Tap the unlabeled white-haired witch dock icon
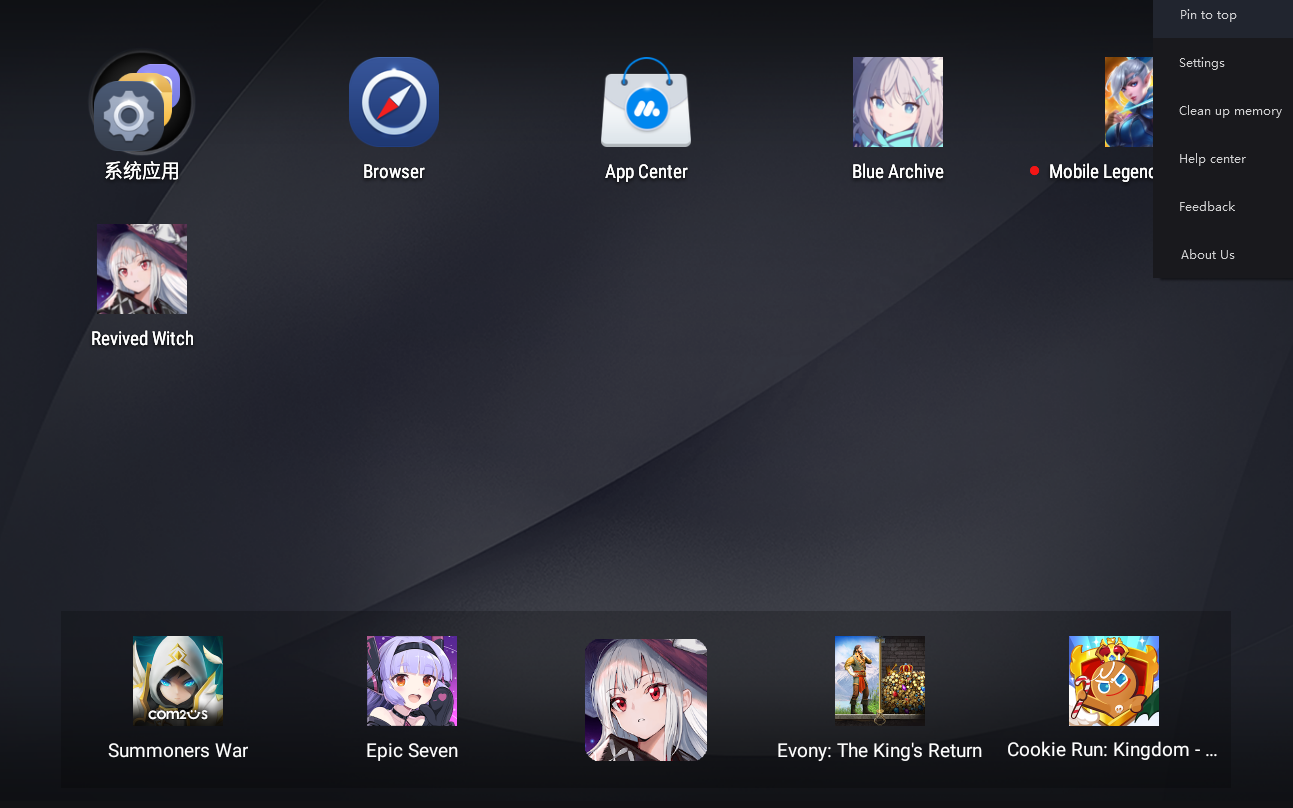 point(646,700)
